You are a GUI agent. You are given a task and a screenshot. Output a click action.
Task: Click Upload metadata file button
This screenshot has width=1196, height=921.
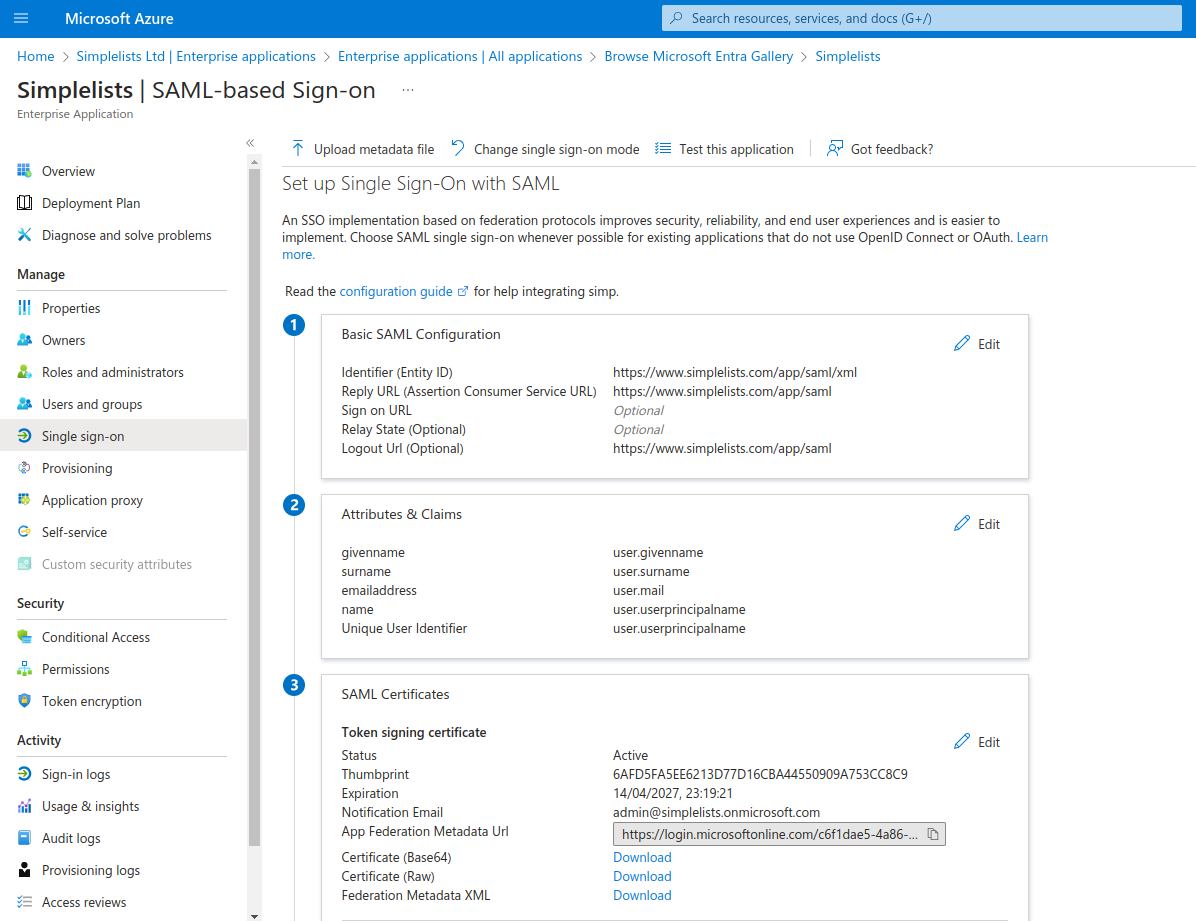[362, 149]
